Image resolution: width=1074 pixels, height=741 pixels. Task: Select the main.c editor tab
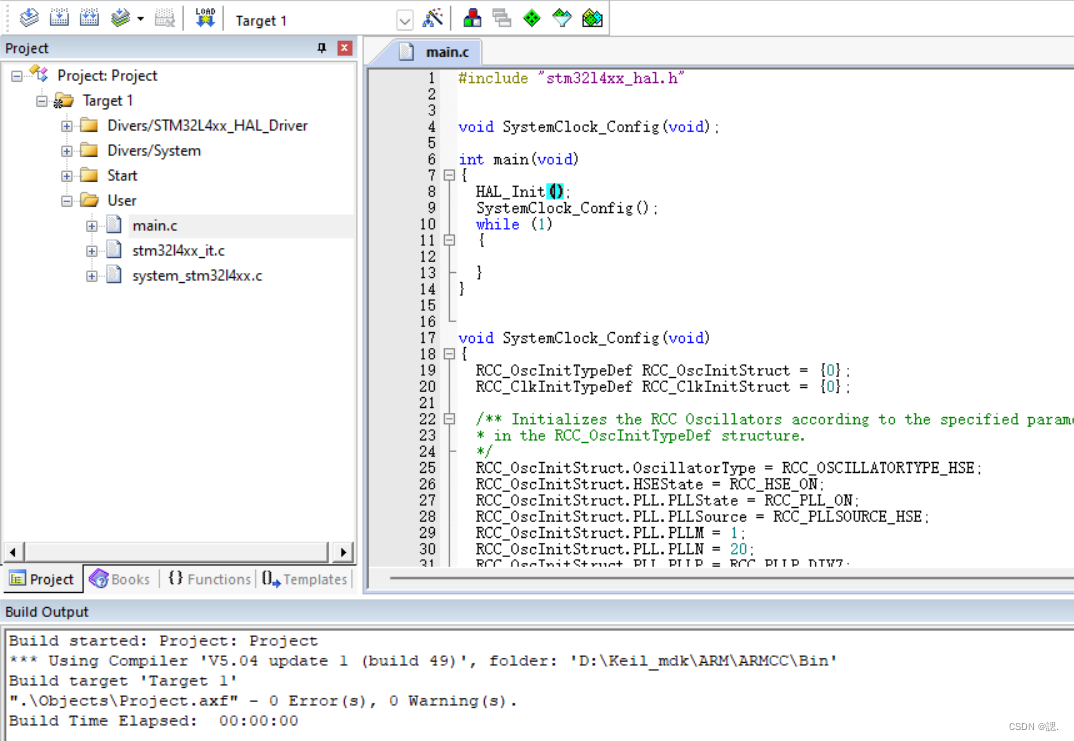447,51
